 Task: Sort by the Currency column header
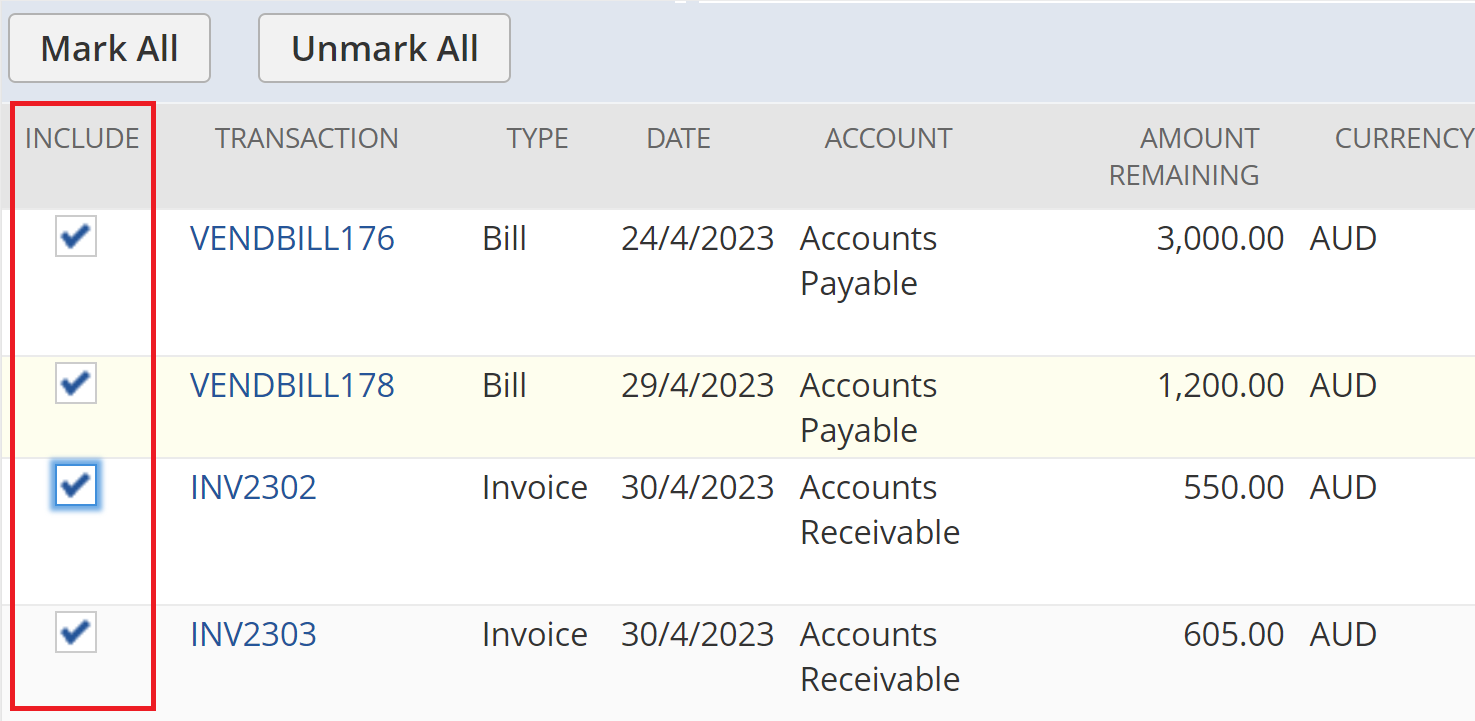[1403, 138]
